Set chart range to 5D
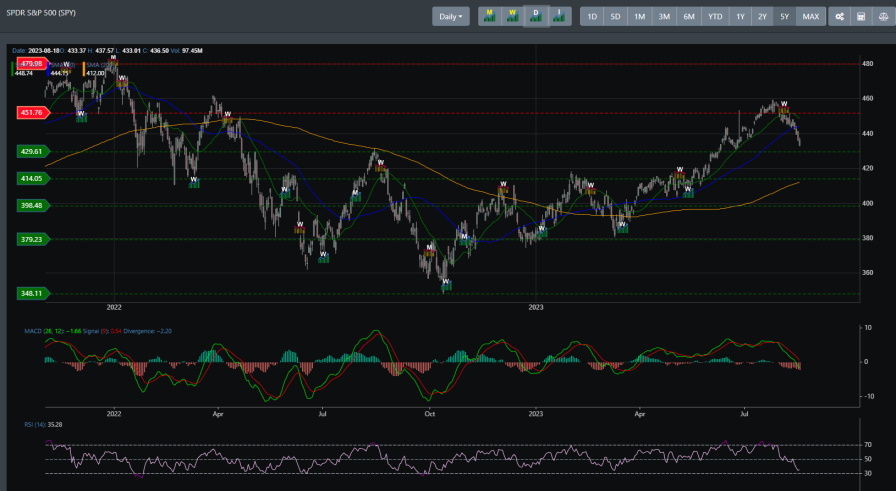The height and width of the screenshot is (491, 896). 615,17
